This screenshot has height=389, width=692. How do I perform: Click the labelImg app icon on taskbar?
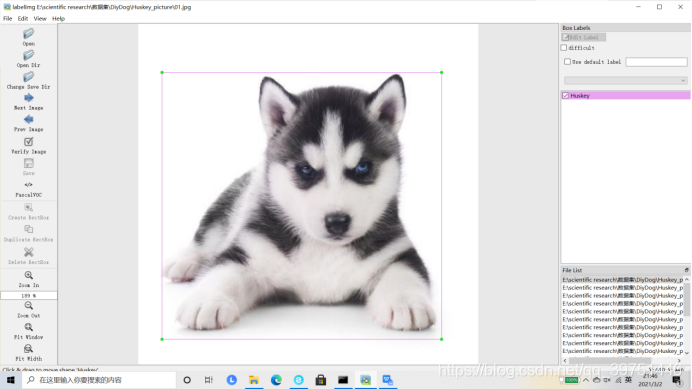(x=365, y=380)
